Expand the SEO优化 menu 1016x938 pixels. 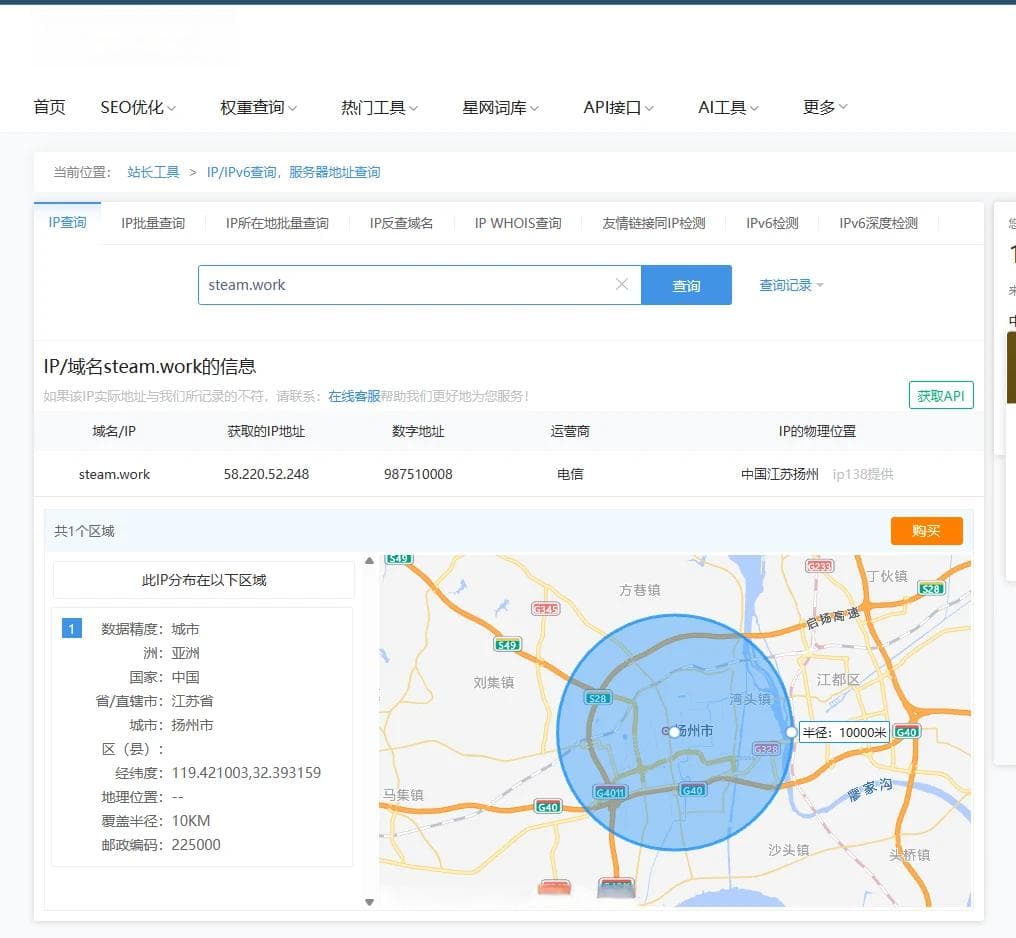137,107
